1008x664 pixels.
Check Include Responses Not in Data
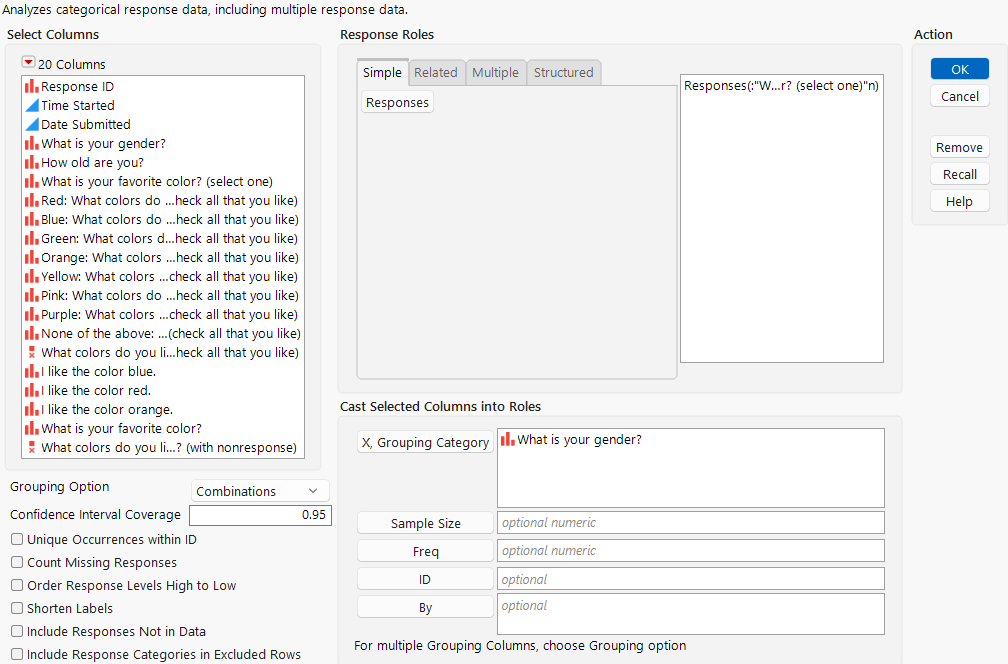tap(16, 631)
